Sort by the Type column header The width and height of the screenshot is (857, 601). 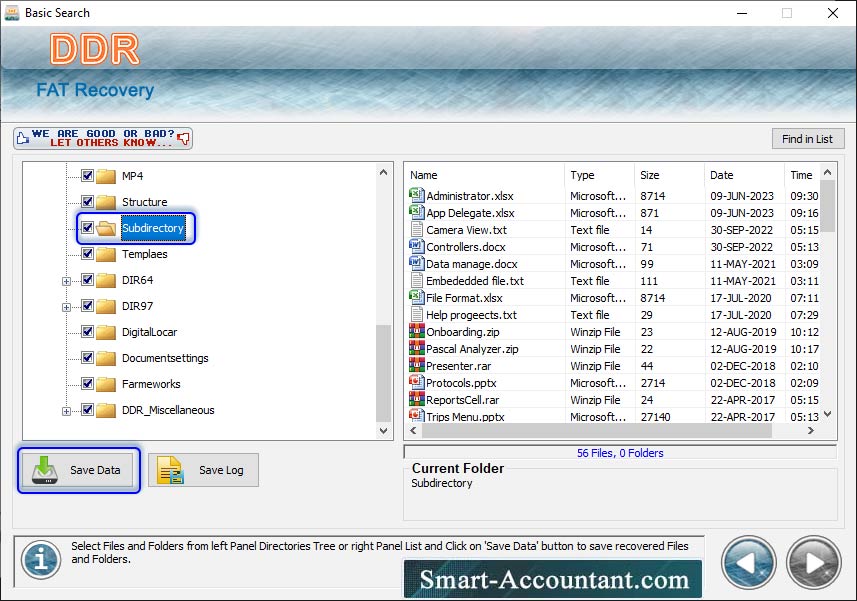599,175
